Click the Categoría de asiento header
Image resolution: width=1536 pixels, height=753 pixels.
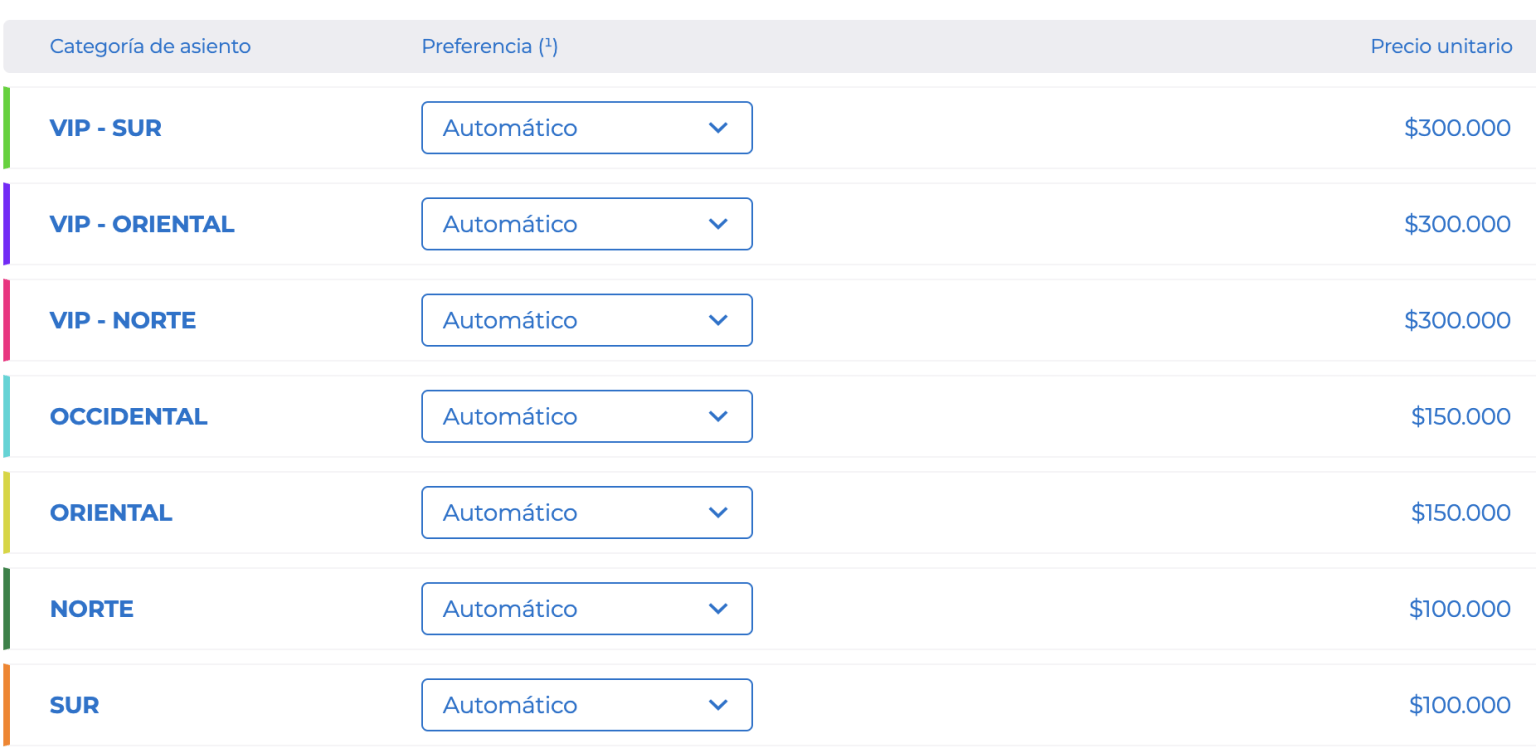coord(150,46)
